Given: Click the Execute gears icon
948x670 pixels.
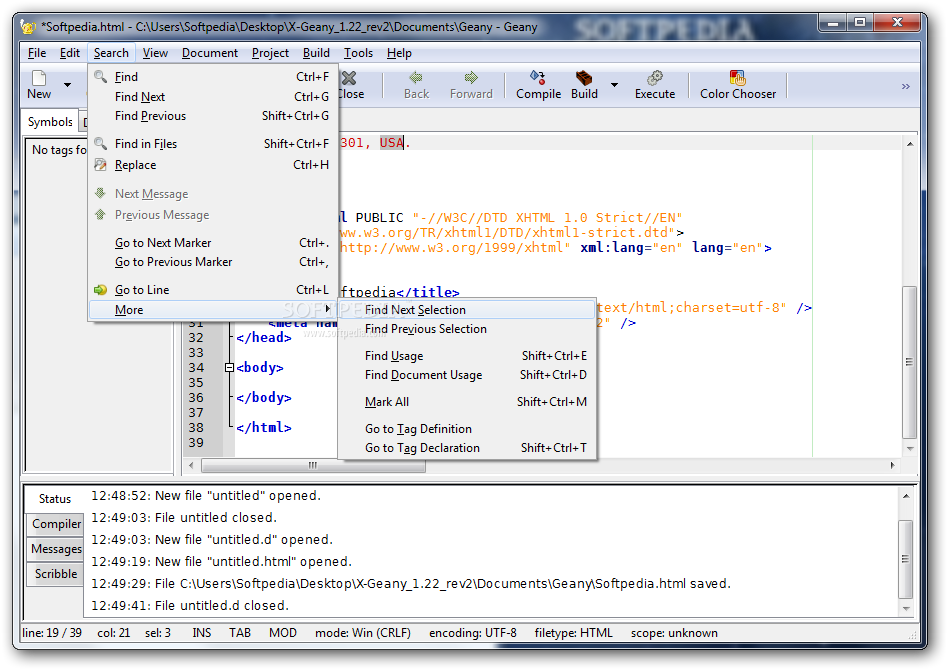Looking at the screenshot, I should click(655, 77).
